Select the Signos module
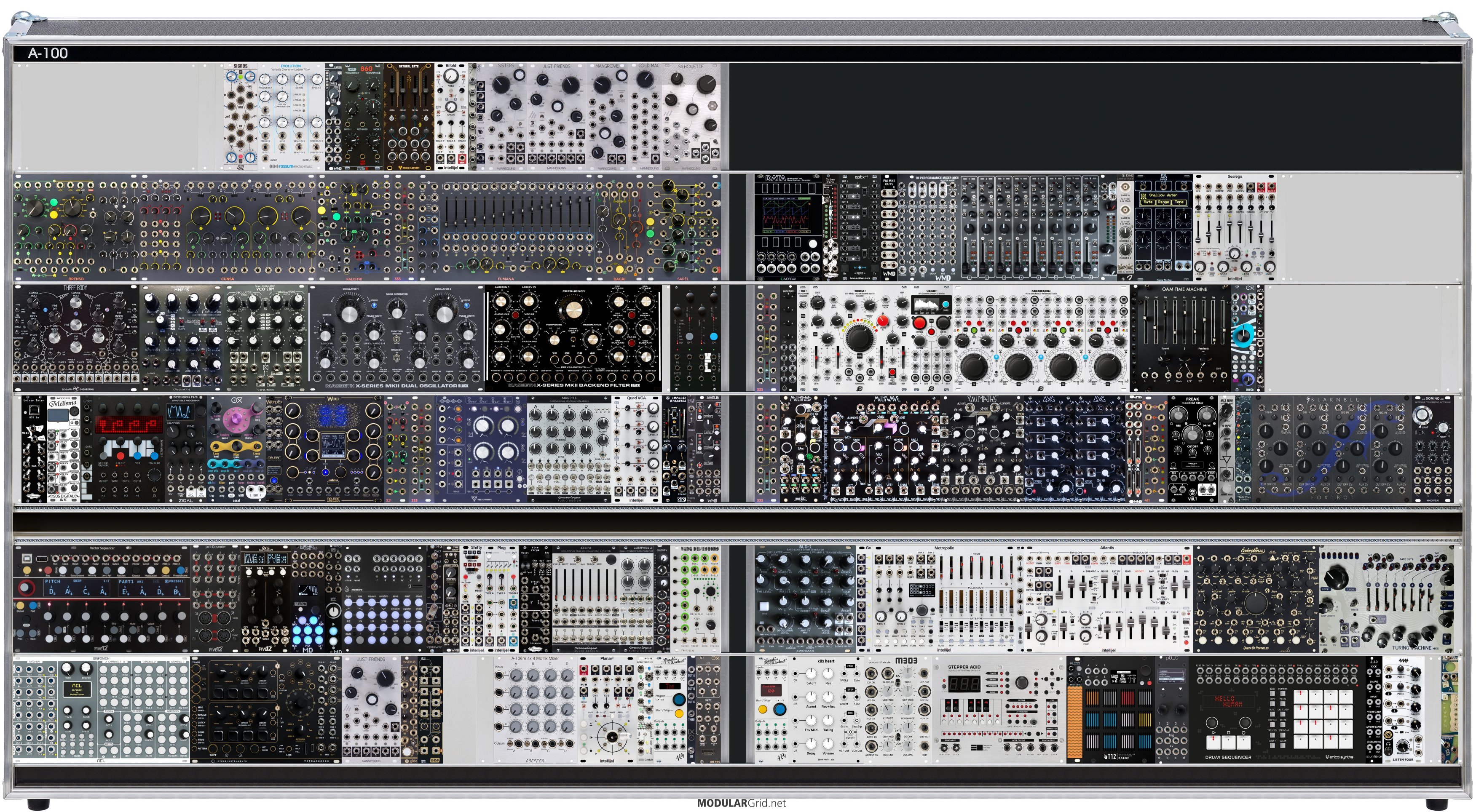 [241, 116]
